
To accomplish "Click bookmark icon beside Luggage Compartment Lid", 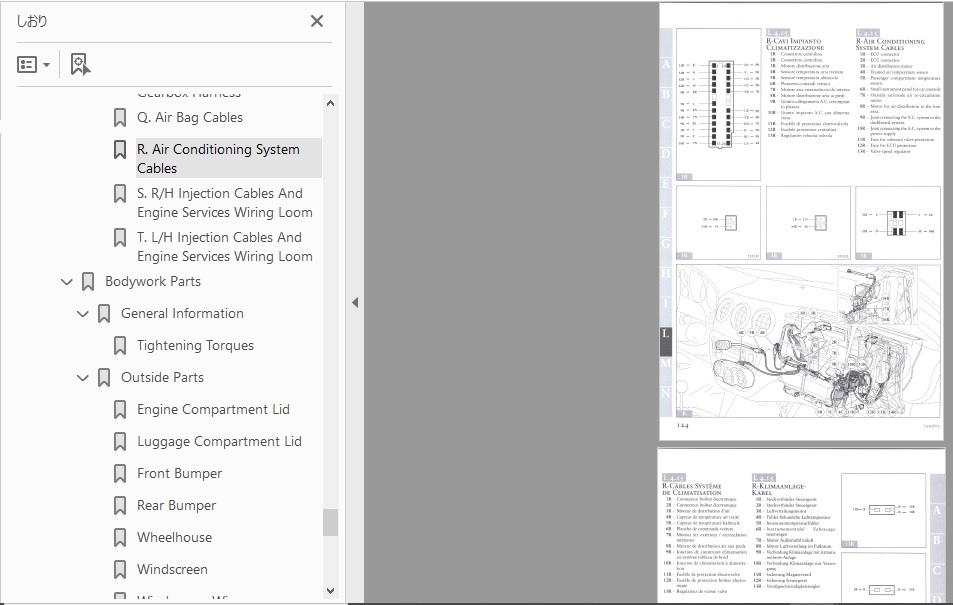I will 120,441.
